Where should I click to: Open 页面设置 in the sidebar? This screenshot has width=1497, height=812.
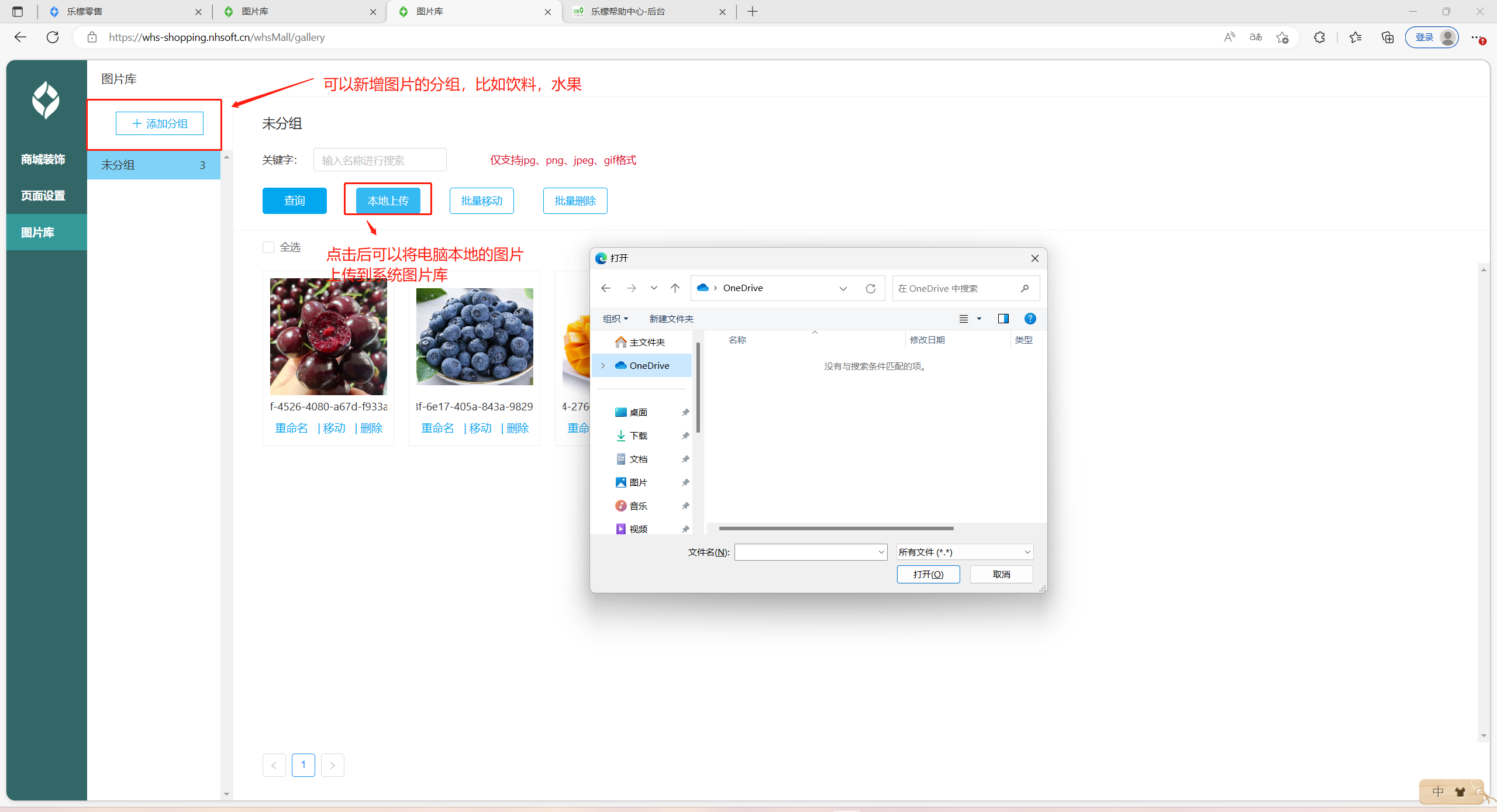pos(43,195)
